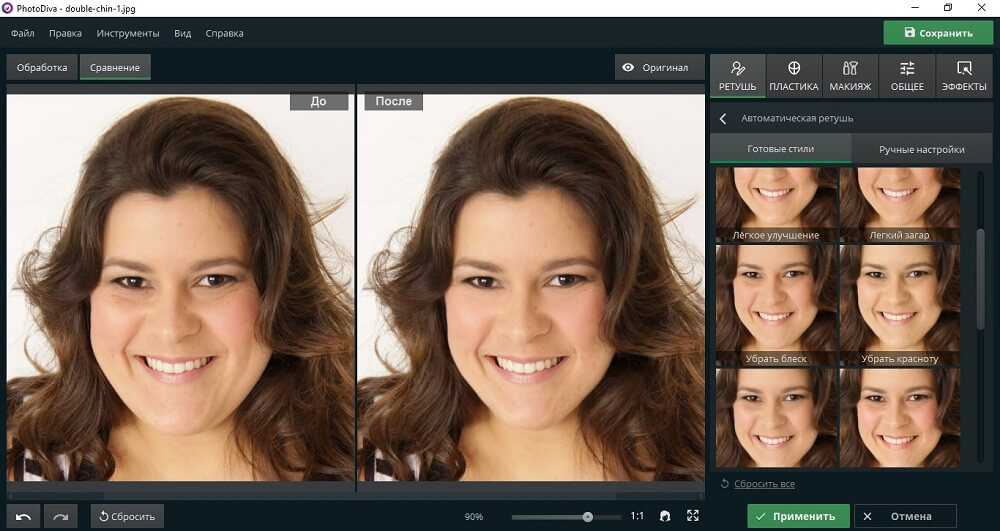This screenshot has width=1000, height=531.
Task: Click the redo arrow button
Action: coord(61,516)
